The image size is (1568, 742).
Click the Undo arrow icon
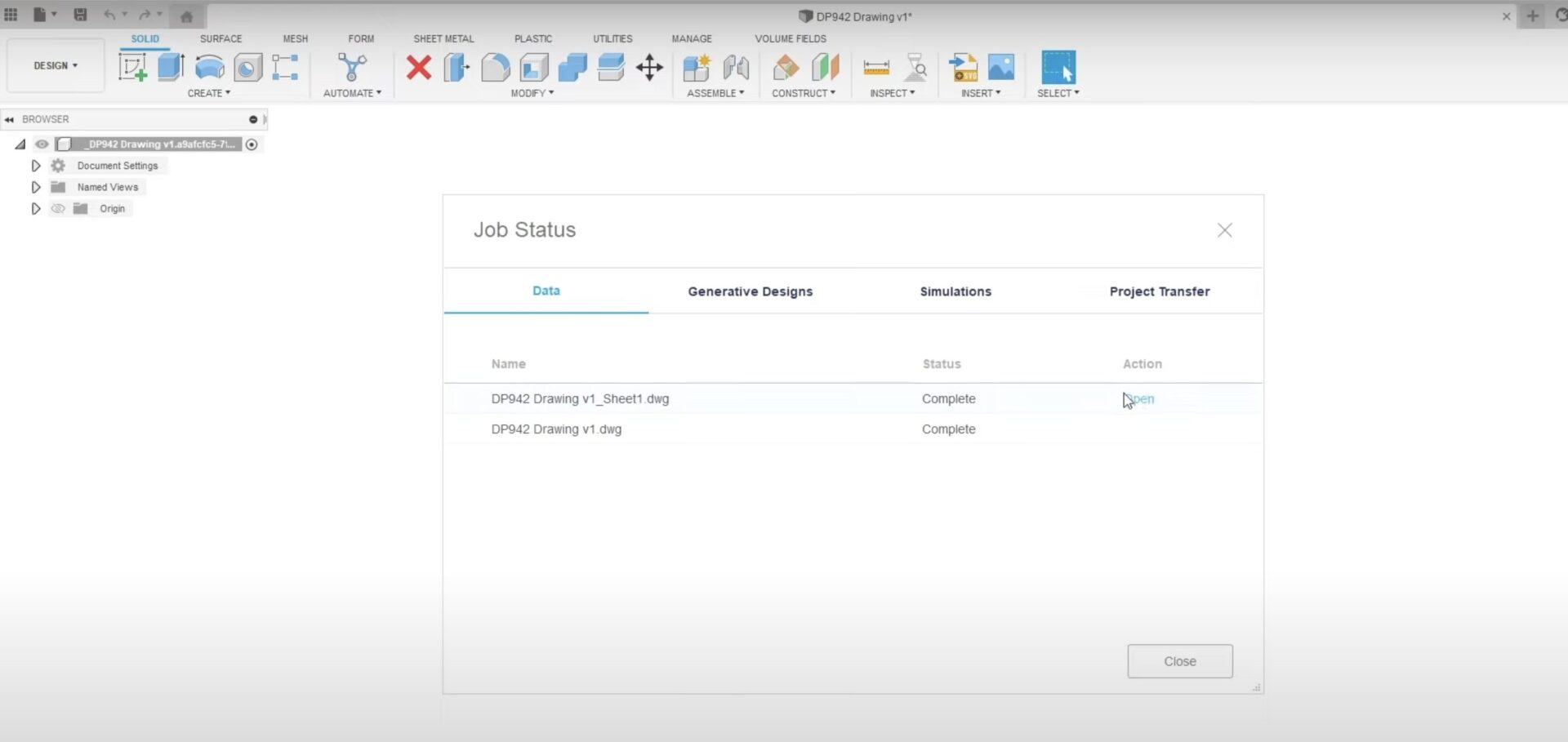[x=109, y=15]
